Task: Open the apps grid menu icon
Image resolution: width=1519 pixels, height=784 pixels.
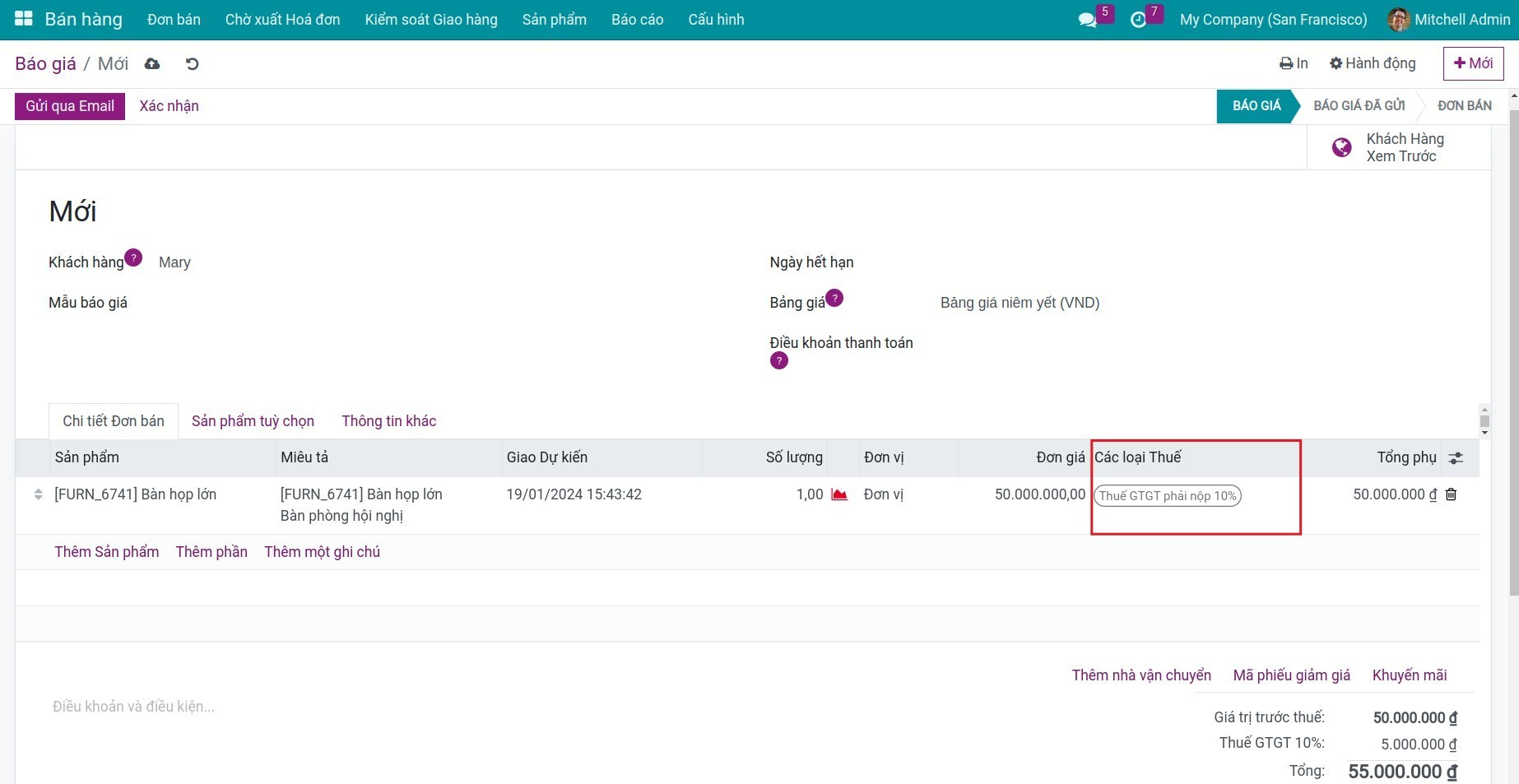Action: [x=24, y=19]
